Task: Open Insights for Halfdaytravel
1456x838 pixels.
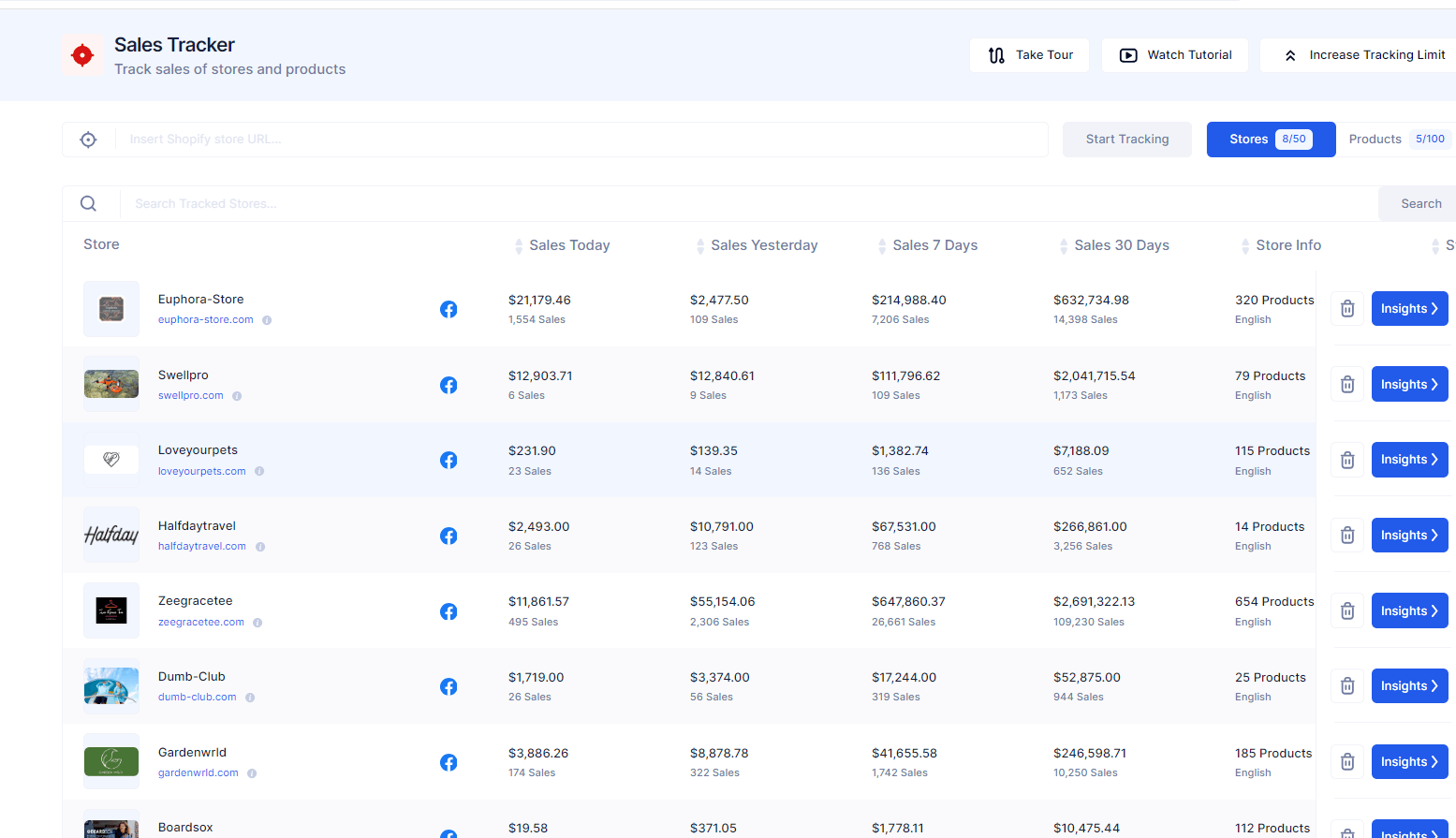Action: 1409,536
